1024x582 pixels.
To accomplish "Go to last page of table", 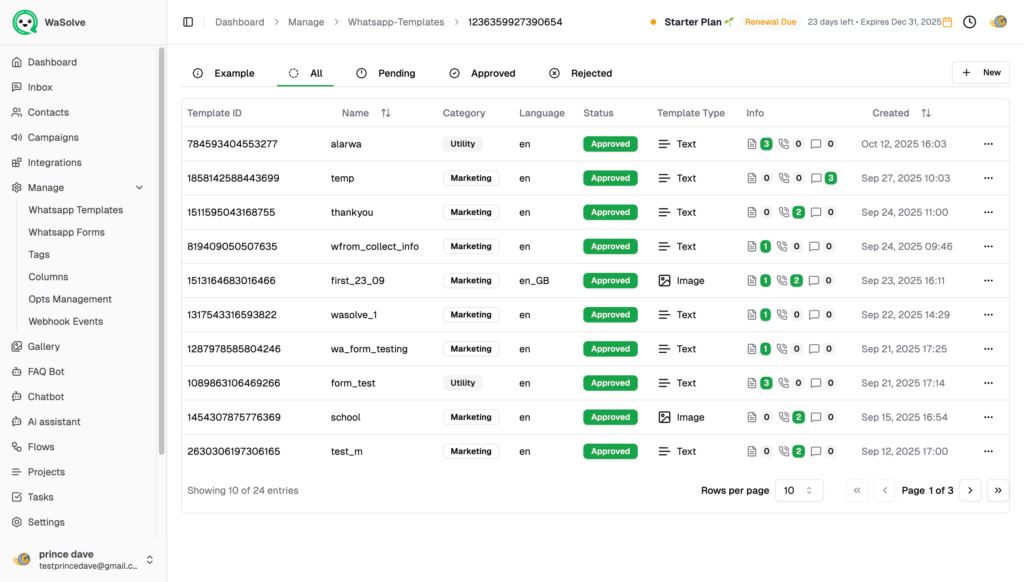I will 997,490.
